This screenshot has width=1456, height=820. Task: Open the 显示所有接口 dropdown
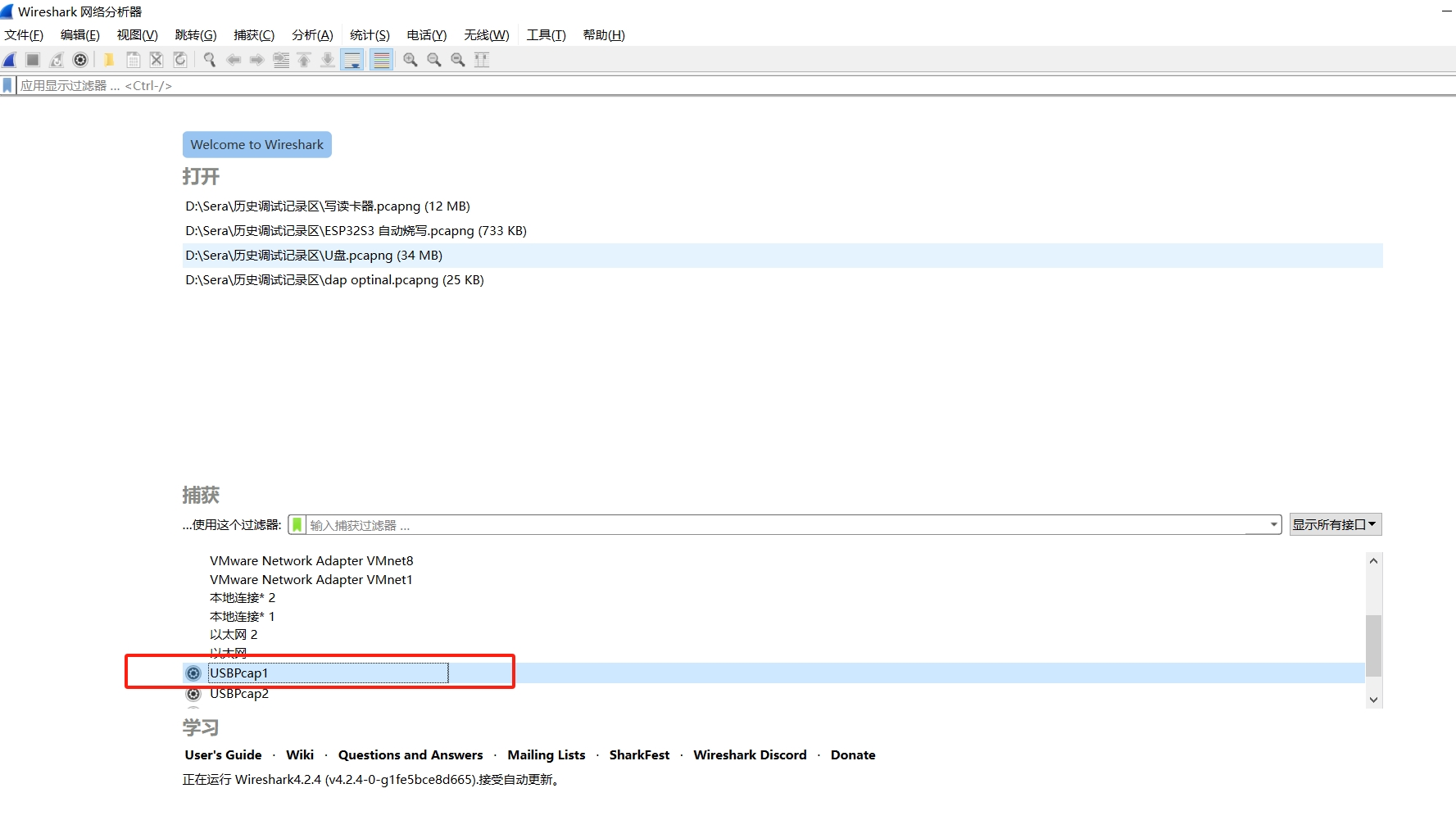[x=1336, y=524]
